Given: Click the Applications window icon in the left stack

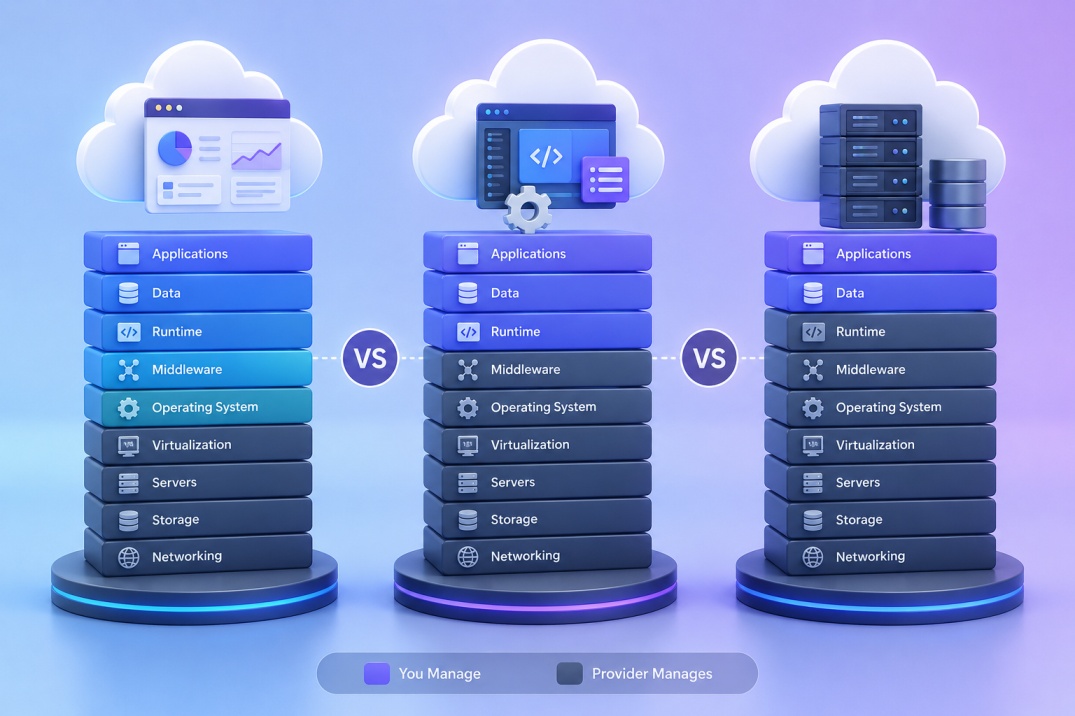Looking at the screenshot, I should [128, 254].
